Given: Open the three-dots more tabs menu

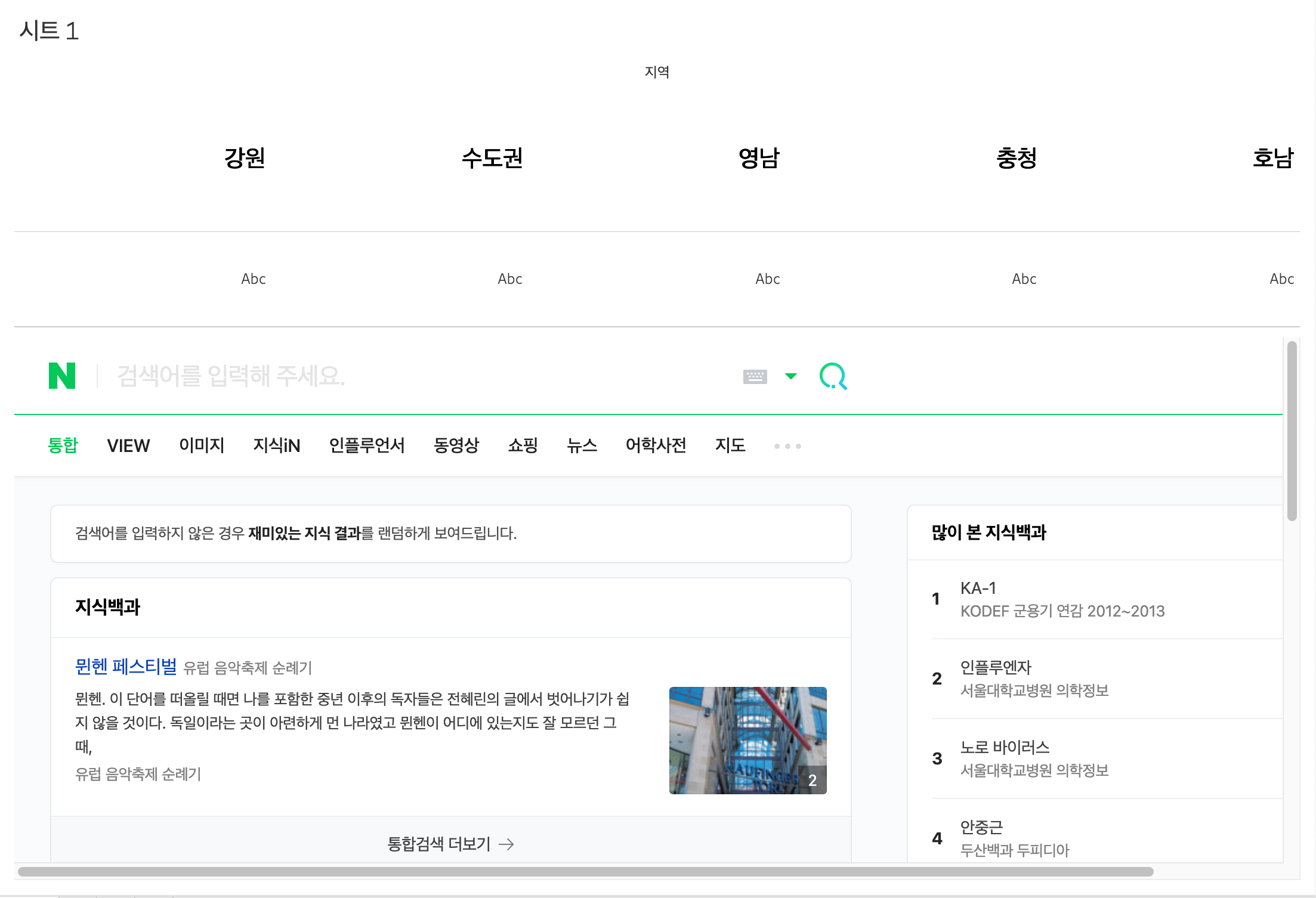Looking at the screenshot, I should coord(787,446).
